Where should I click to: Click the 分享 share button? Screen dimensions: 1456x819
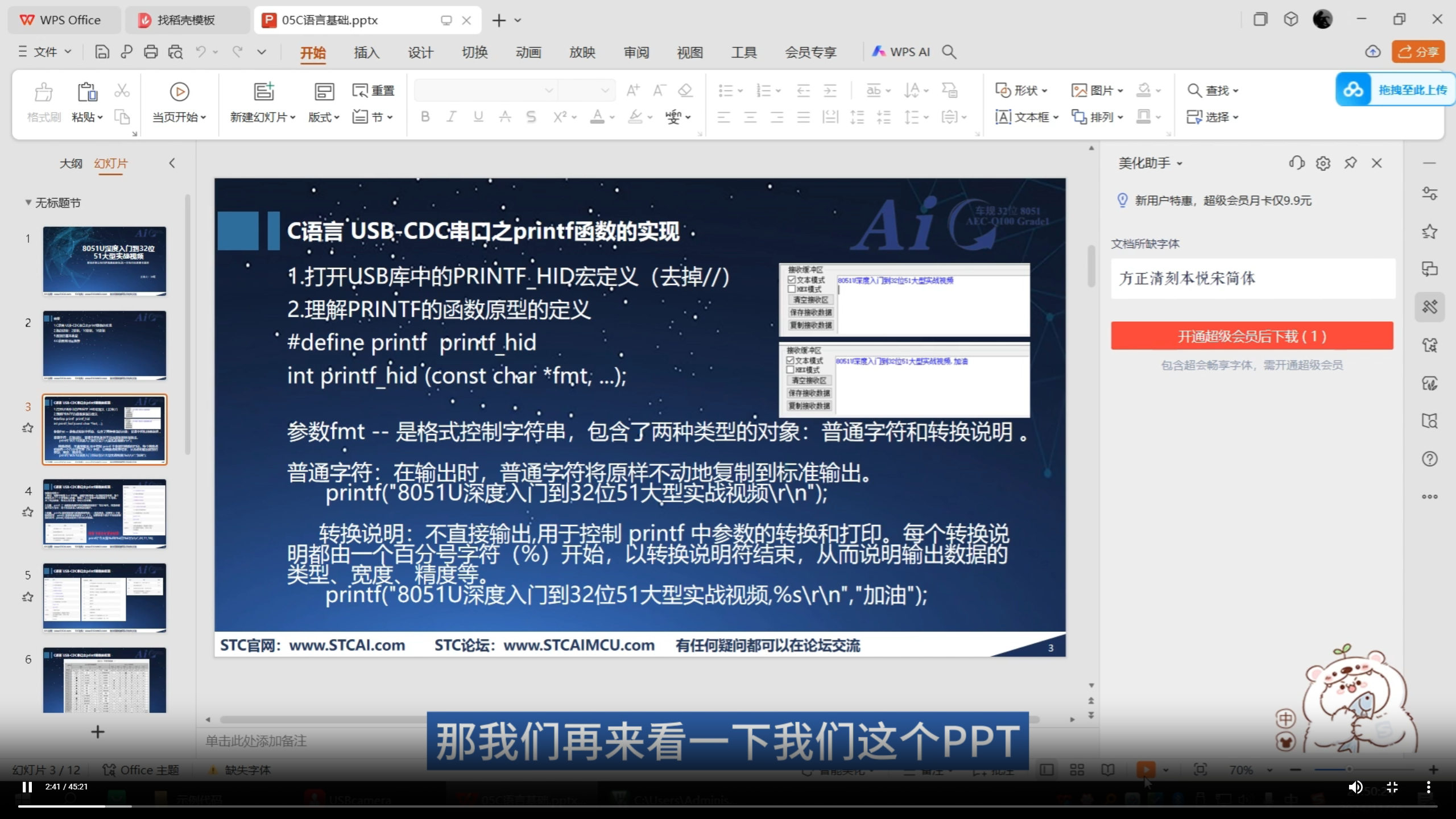tap(1418, 52)
